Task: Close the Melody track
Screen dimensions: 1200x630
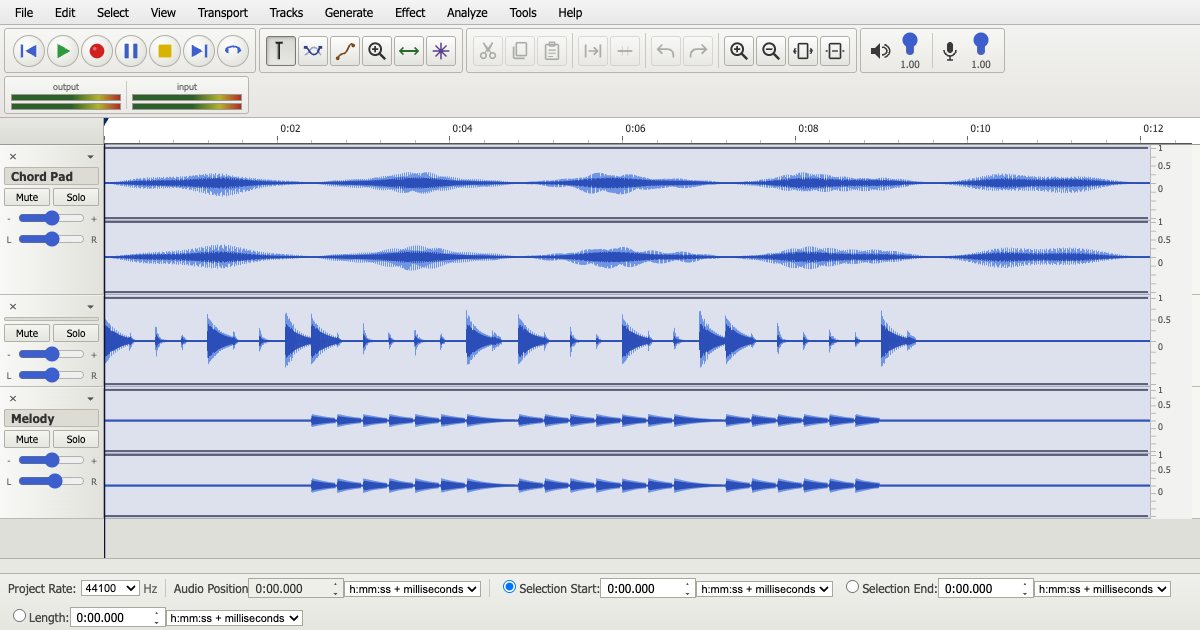Action: (13, 398)
